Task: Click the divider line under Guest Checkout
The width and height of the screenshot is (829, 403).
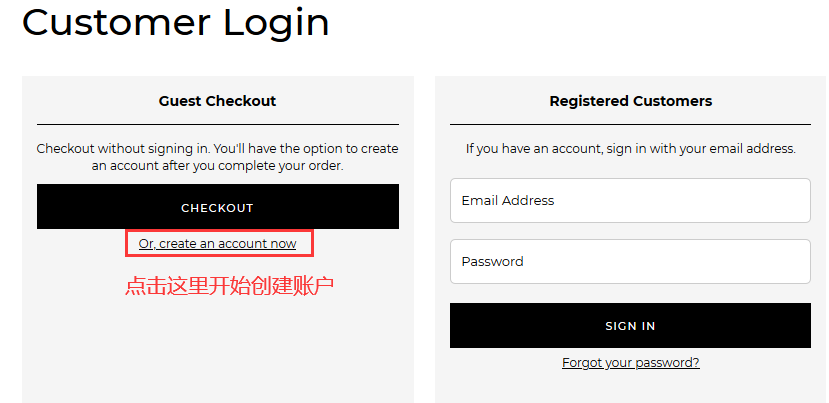Action: click(217, 124)
